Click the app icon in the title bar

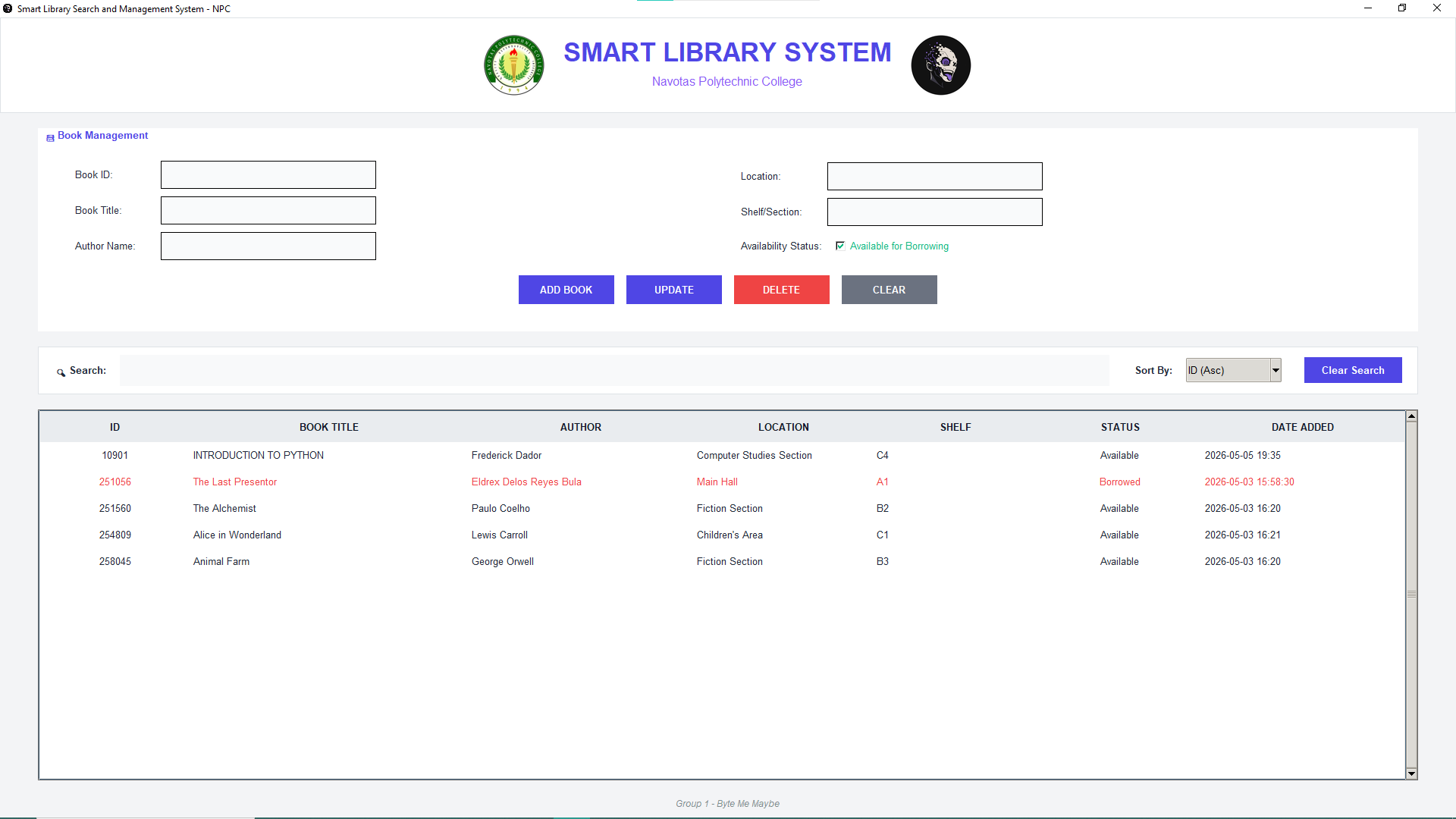8,8
